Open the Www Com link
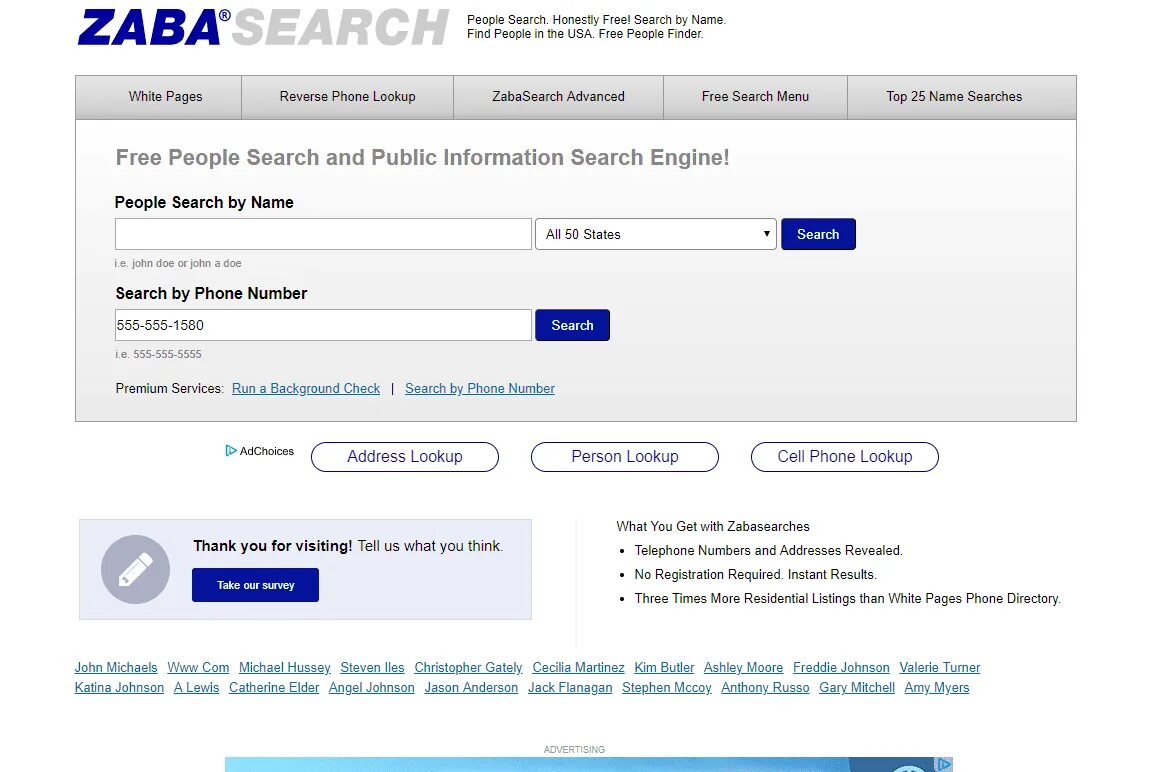 click(x=198, y=667)
